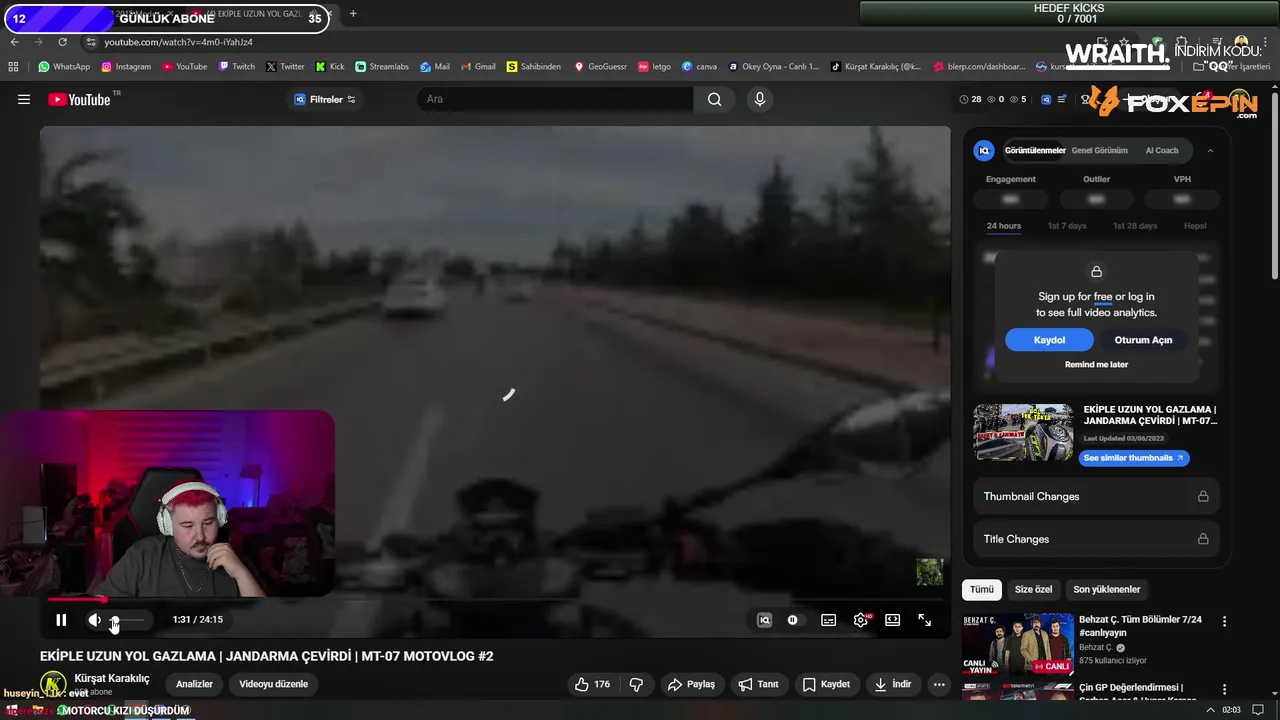Screen dimensions: 1280x720
Task: Adjust the video volume slider
Action: [127, 620]
